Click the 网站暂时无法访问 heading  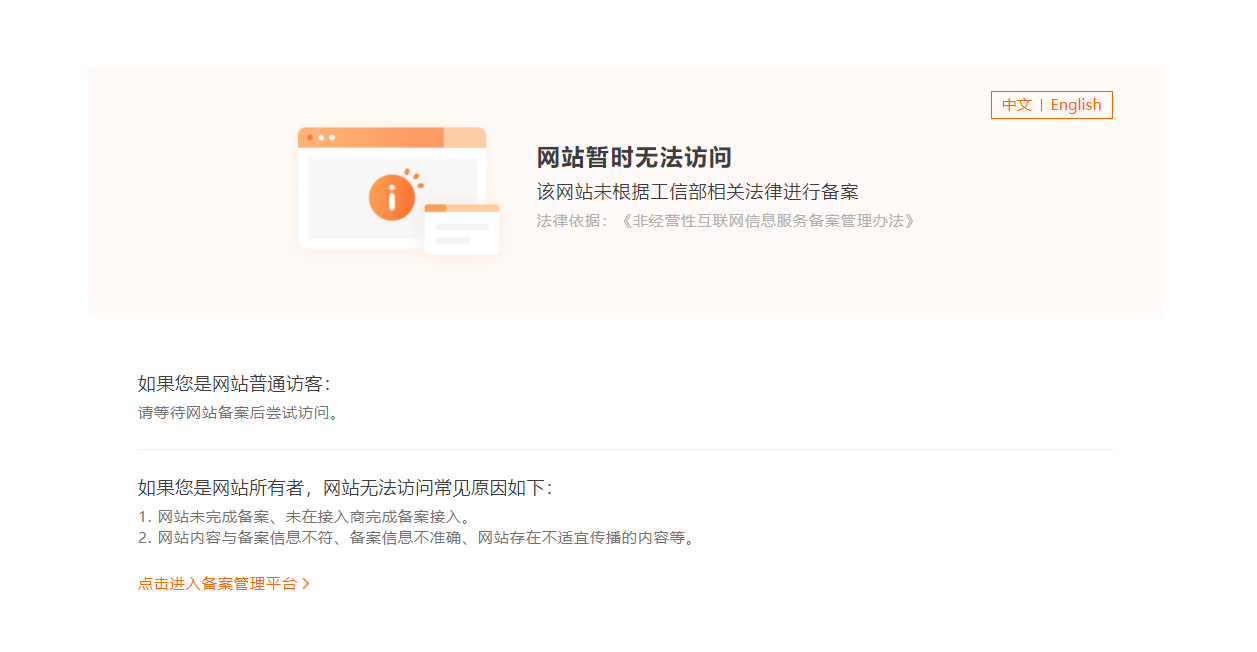634,158
